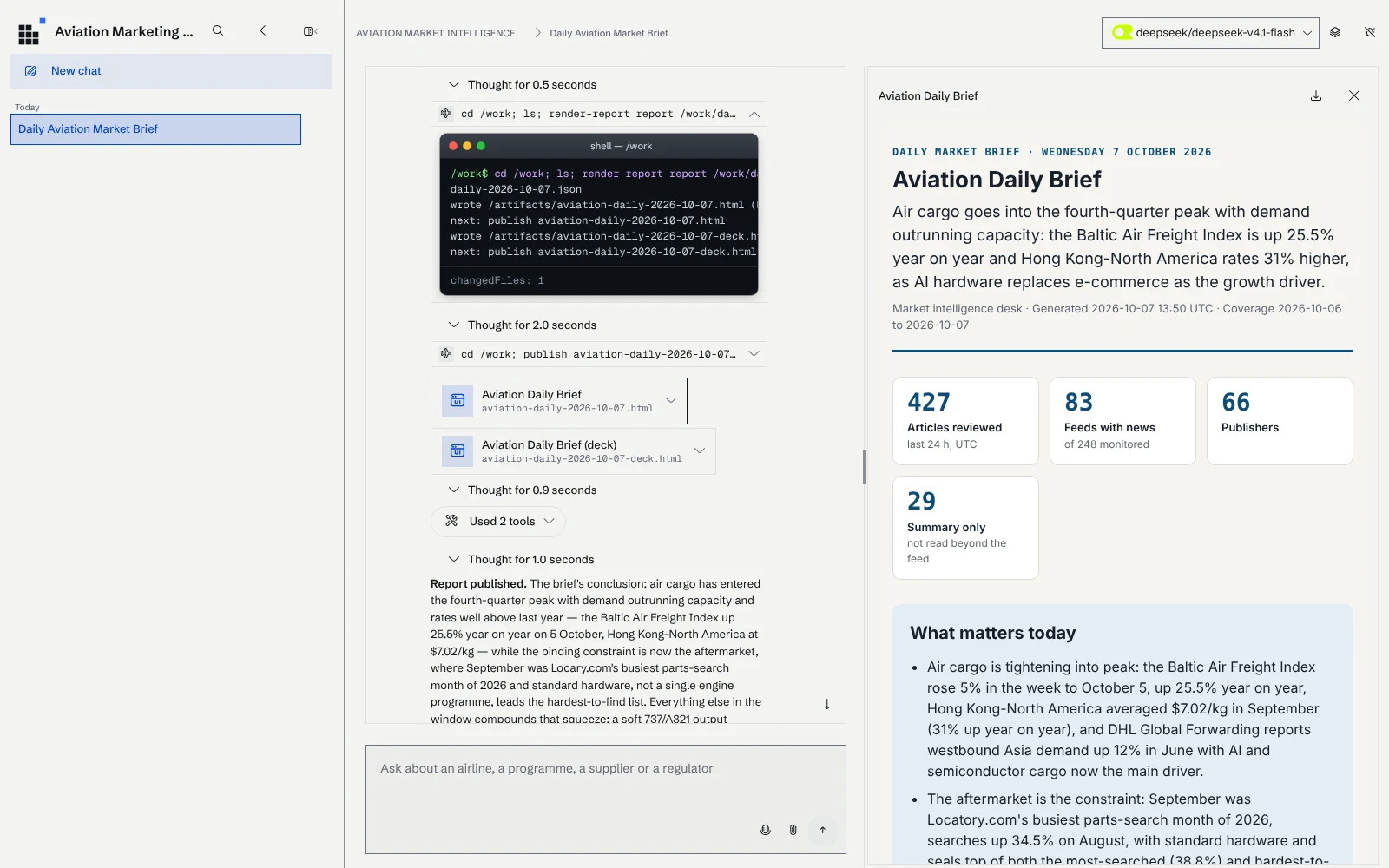Screen dimensions: 1389x868
Task: Click the app grid logo icon
Action: click(x=30, y=32)
